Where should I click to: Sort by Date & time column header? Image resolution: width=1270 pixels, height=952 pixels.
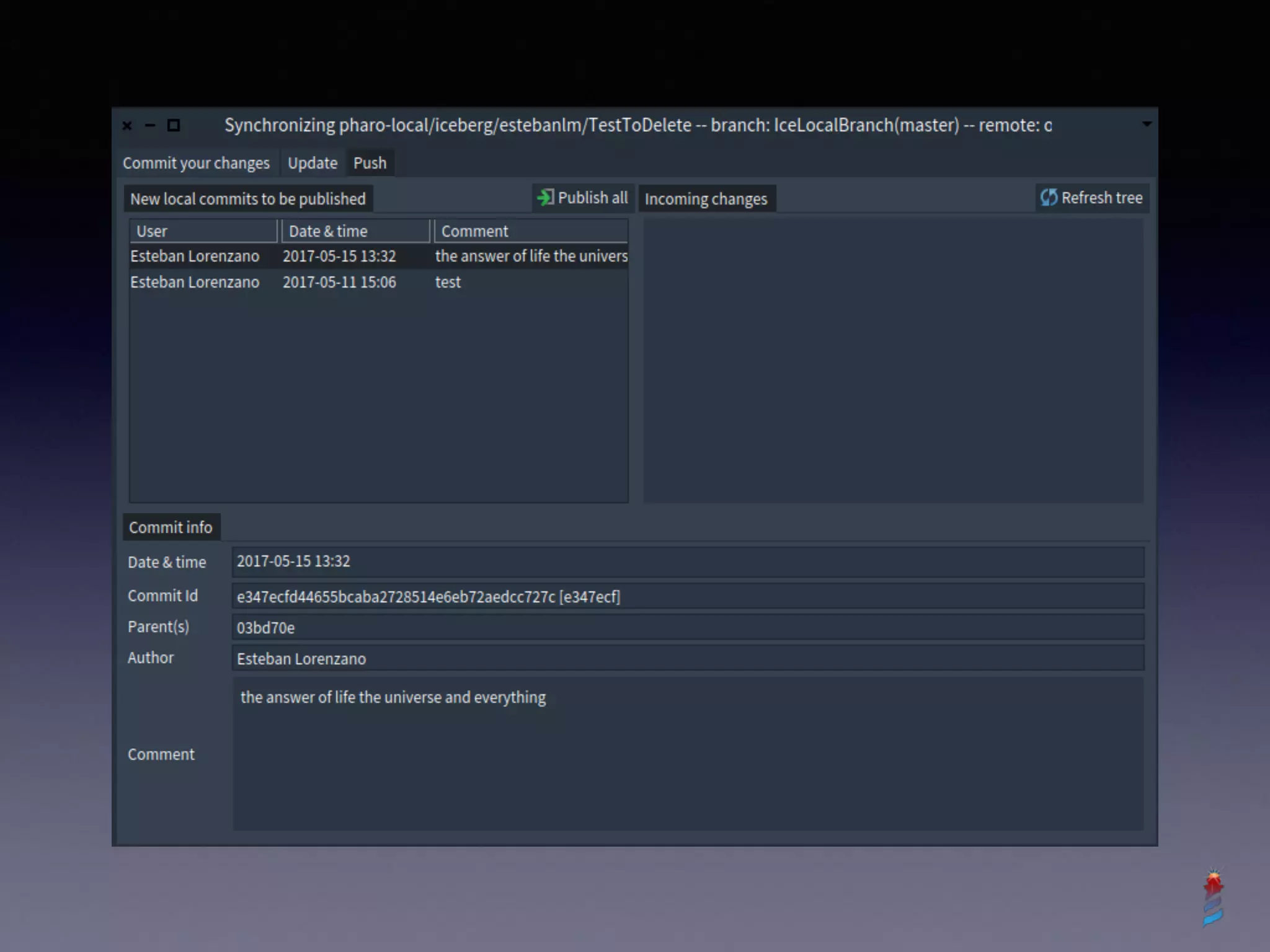[x=355, y=231]
